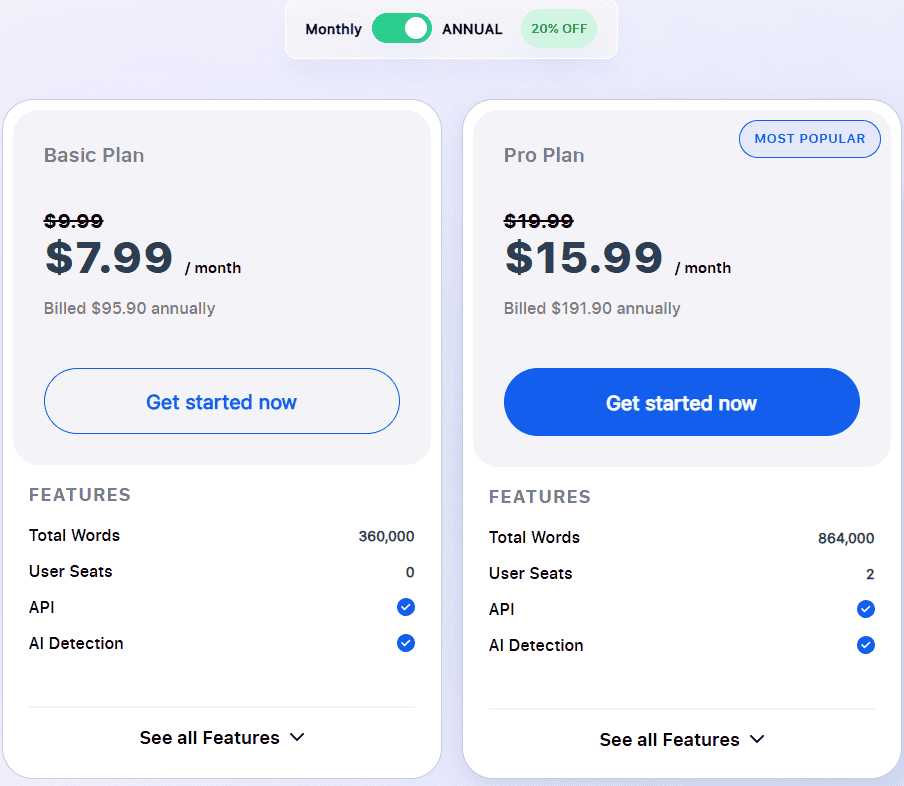Click Pro Plan AI Detection checkmark icon
Image resolution: width=904 pixels, height=786 pixels.
click(x=865, y=645)
